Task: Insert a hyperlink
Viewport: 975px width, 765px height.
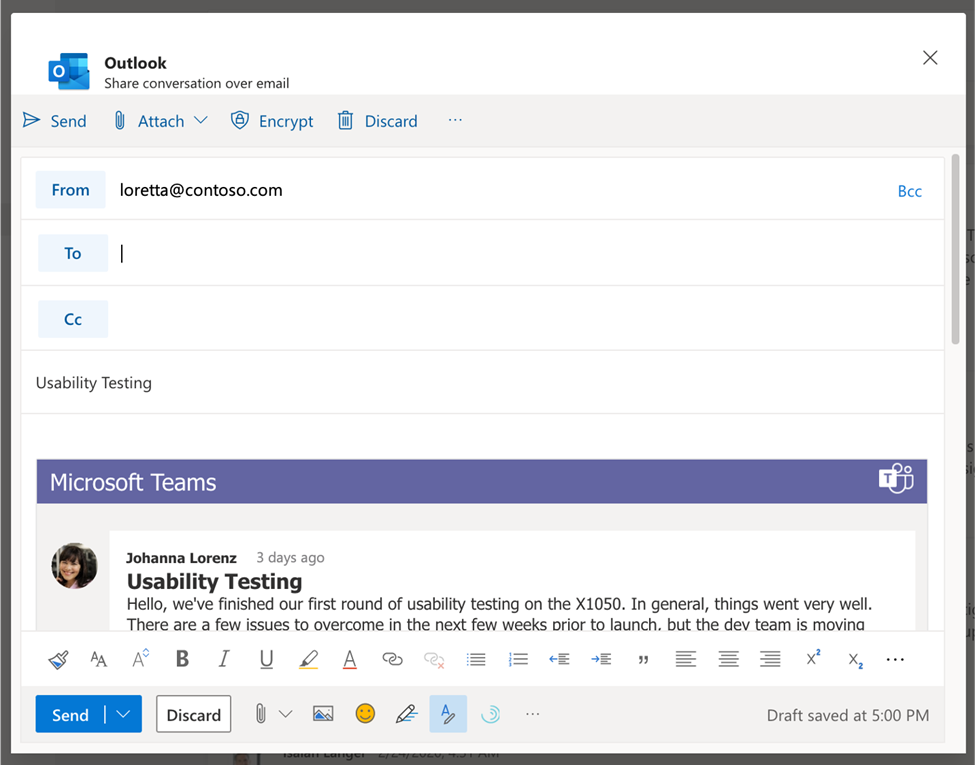Action: (x=392, y=659)
